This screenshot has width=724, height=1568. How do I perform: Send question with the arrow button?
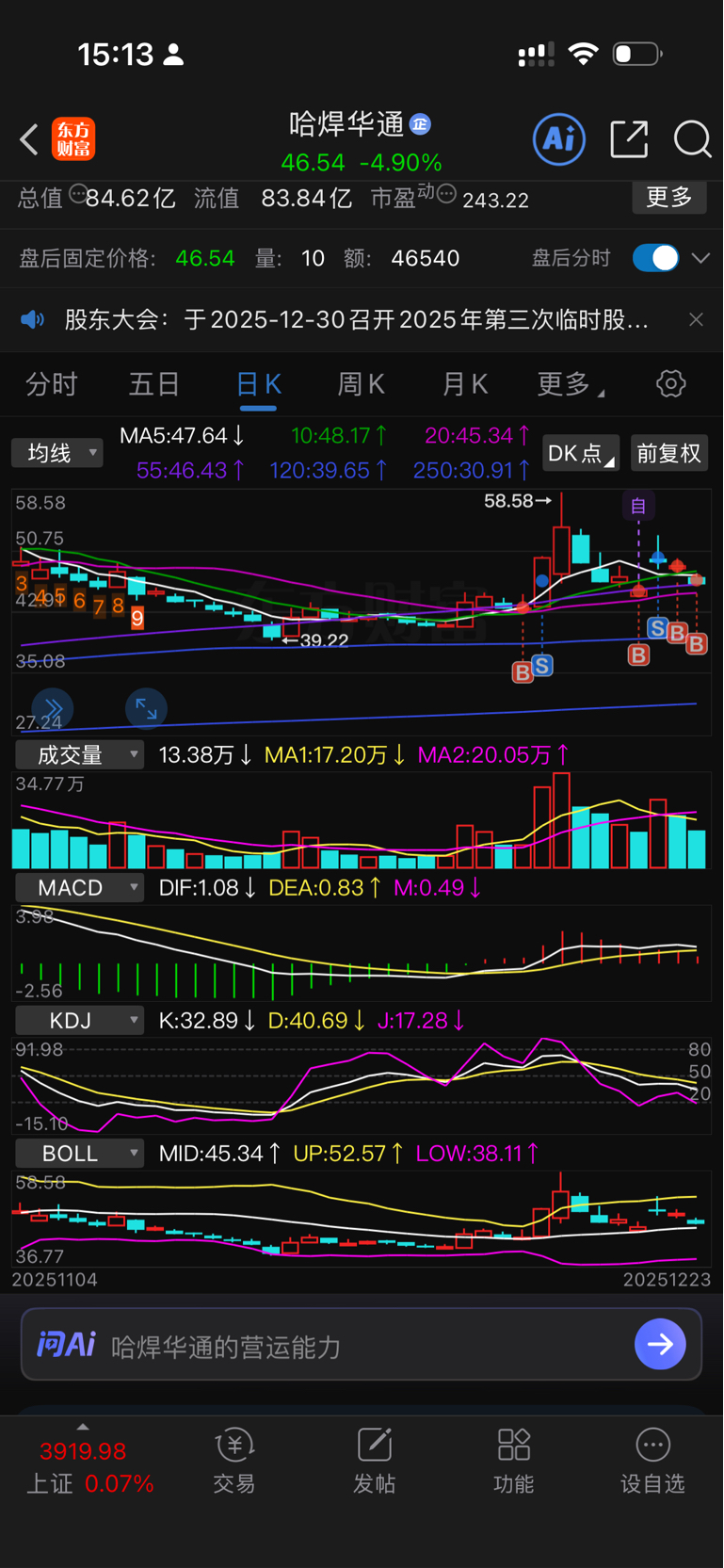660,1344
